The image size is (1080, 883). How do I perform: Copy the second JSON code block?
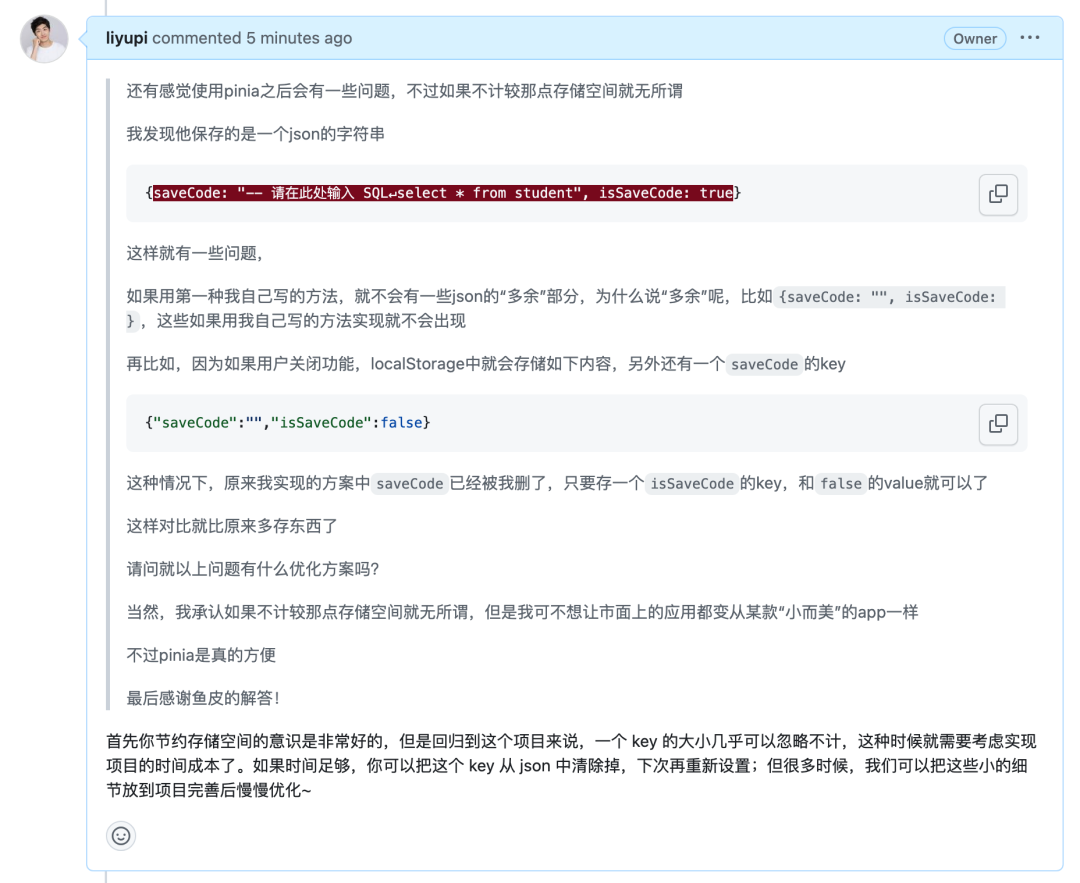click(997, 424)
